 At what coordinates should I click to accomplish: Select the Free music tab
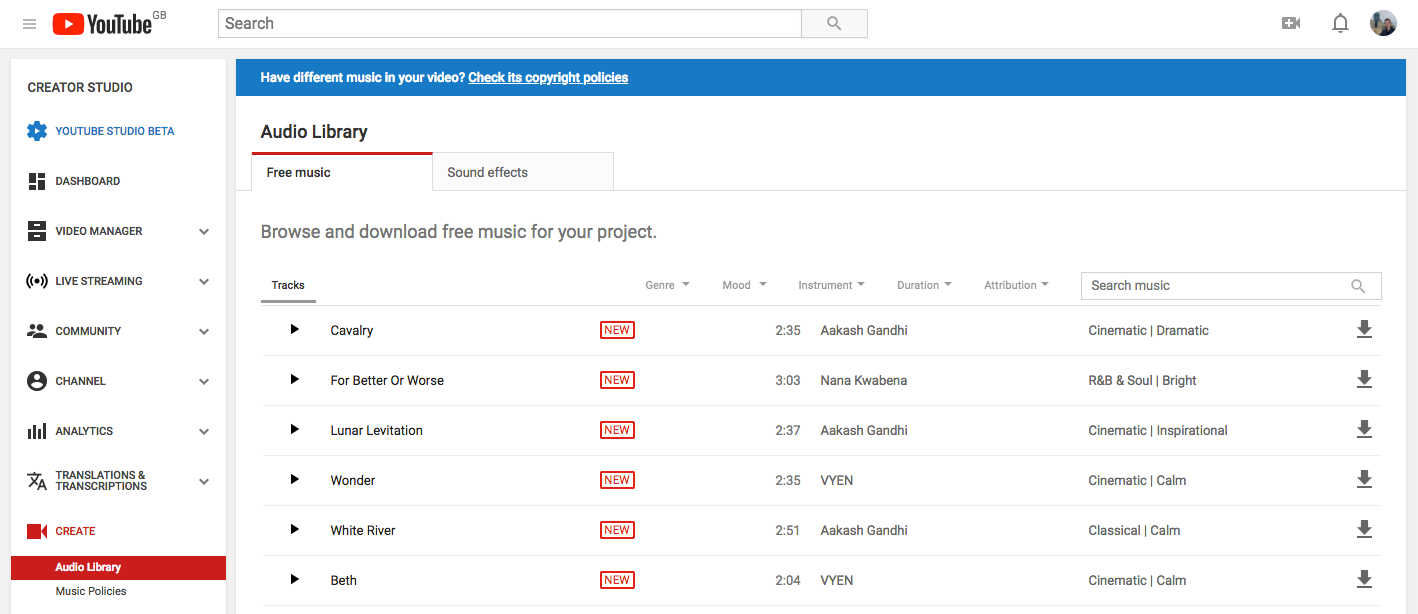[298, 171]
